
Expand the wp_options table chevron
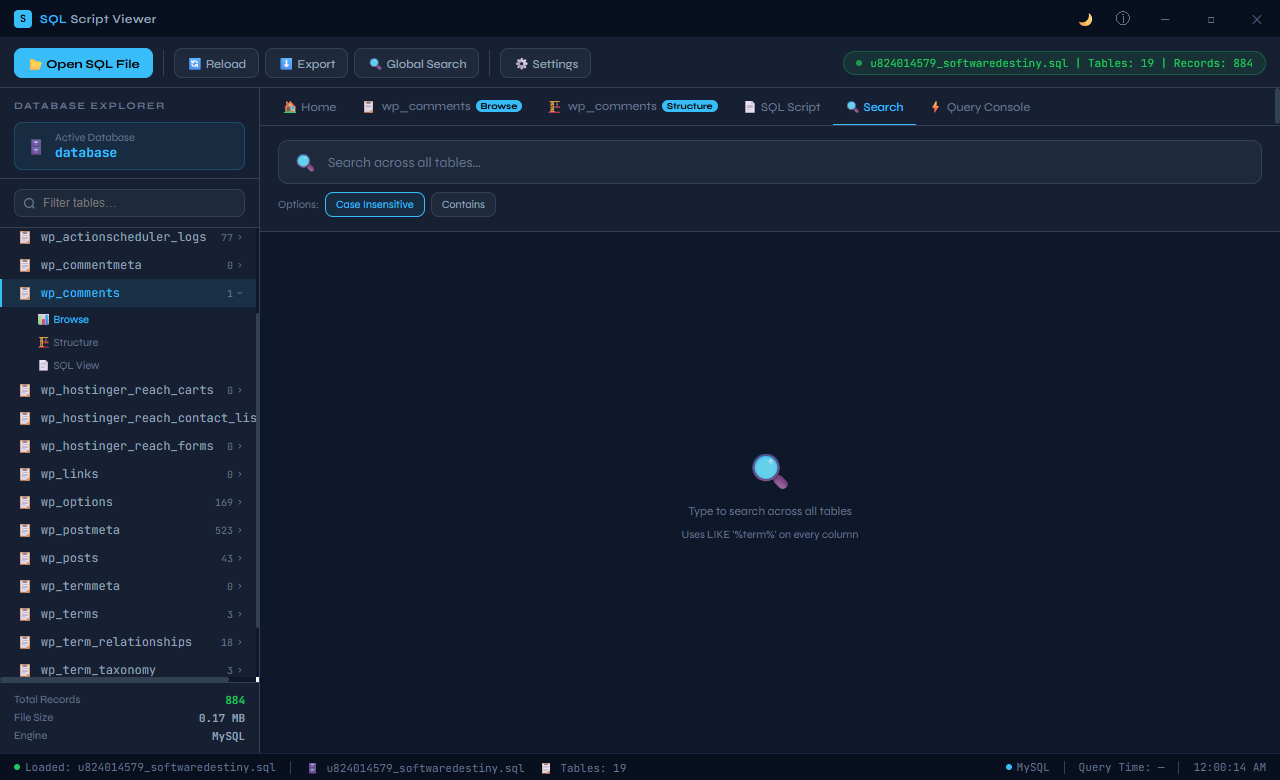click(240, 502)
